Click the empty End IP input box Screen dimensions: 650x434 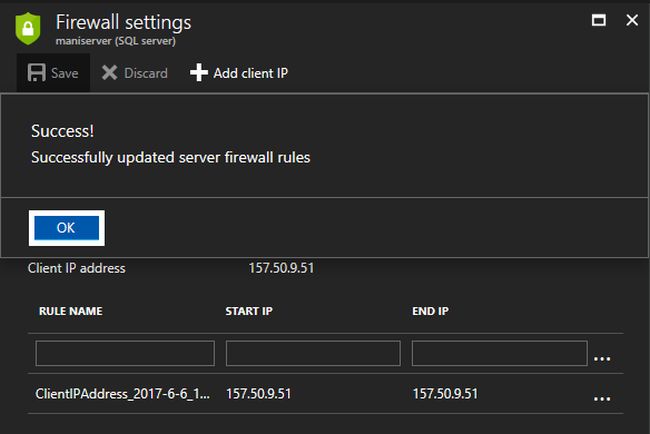point(499,353)
